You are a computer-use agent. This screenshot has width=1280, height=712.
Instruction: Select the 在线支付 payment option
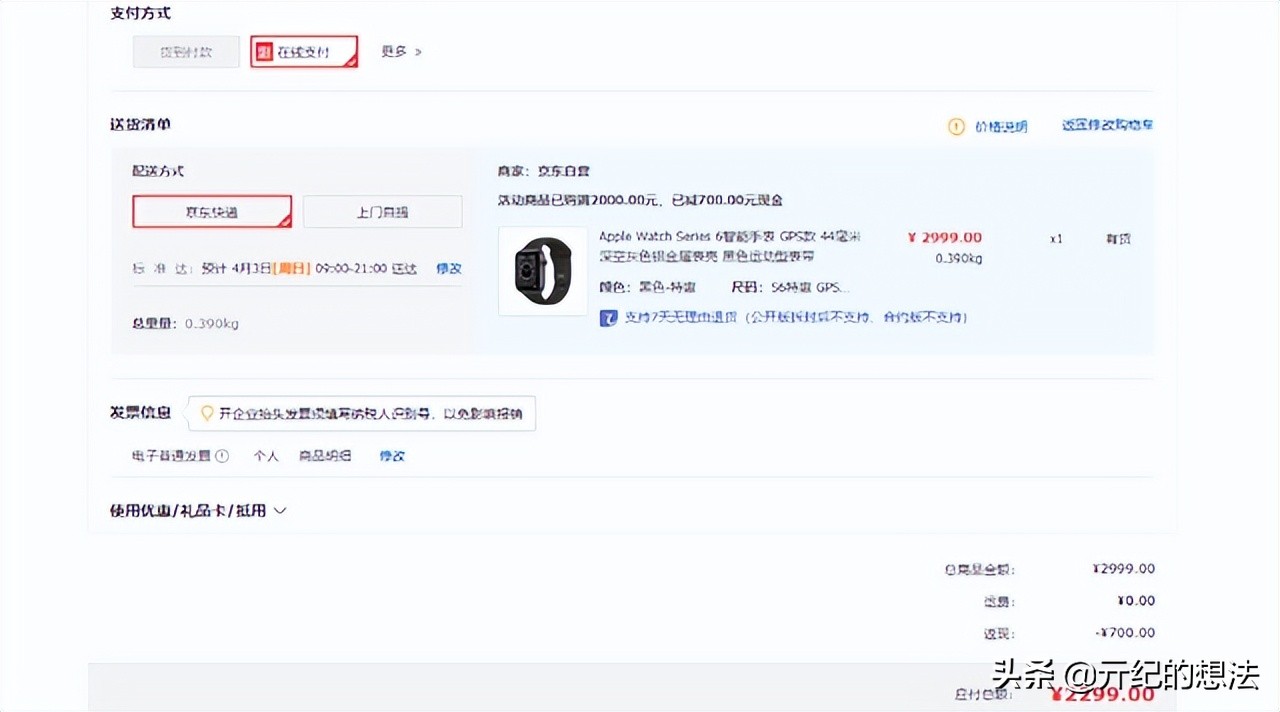tap(304, 52)
